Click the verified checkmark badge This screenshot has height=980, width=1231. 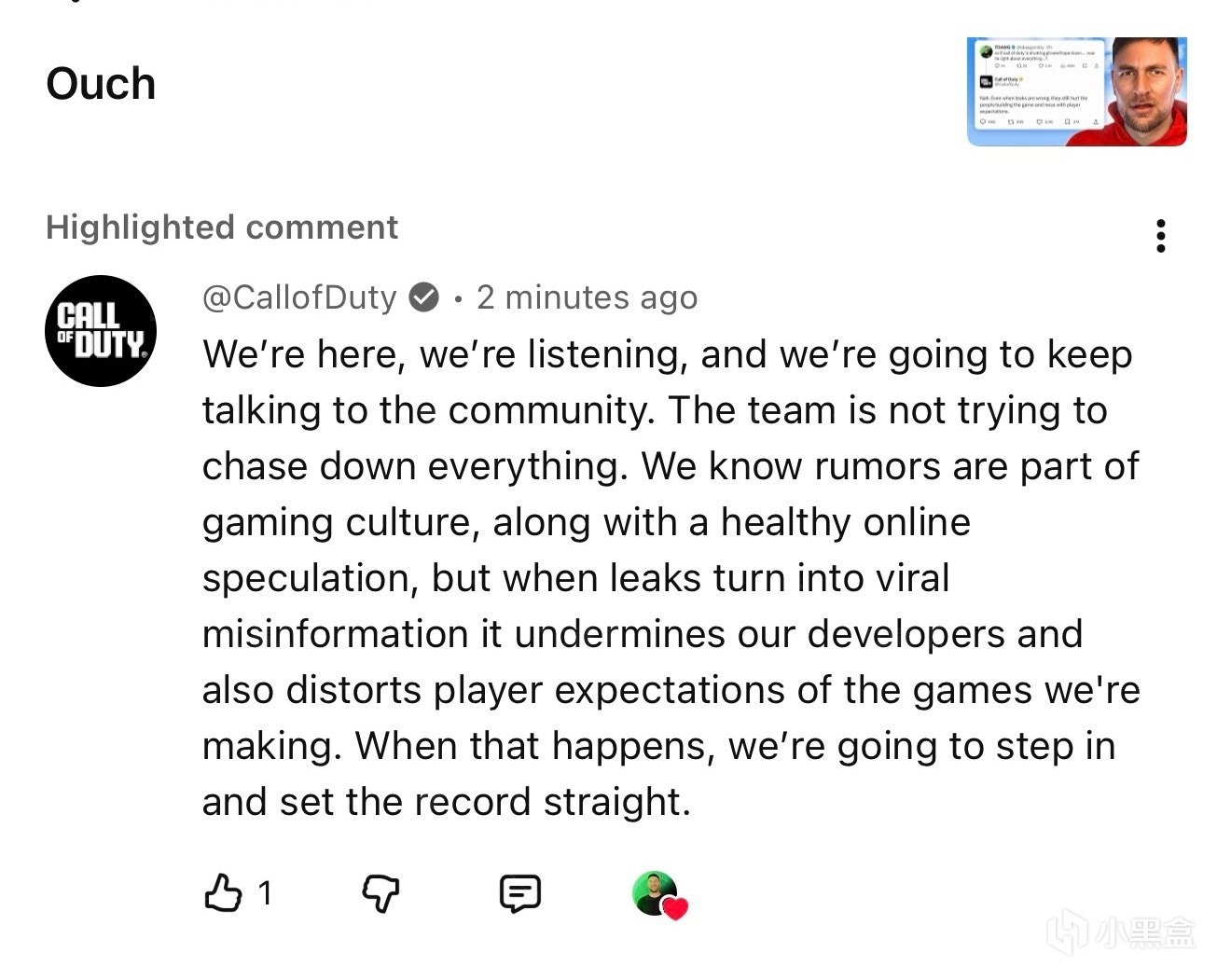tap(424, 297)
